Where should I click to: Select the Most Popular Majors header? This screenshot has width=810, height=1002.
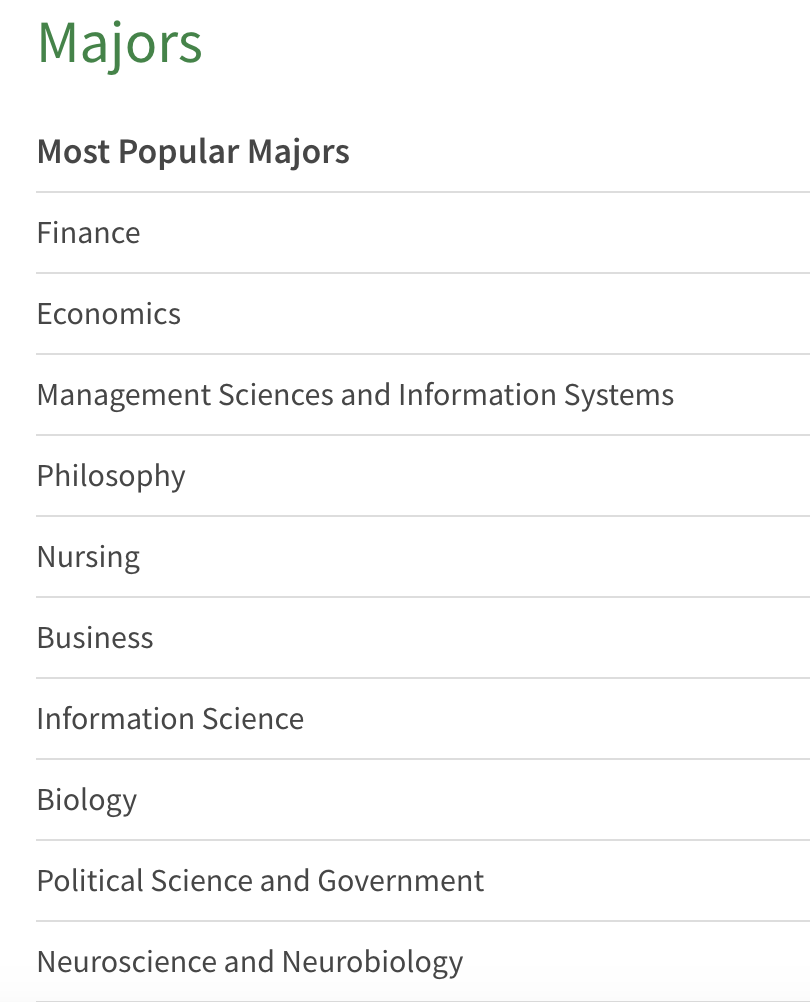click(x=193, y=152)
